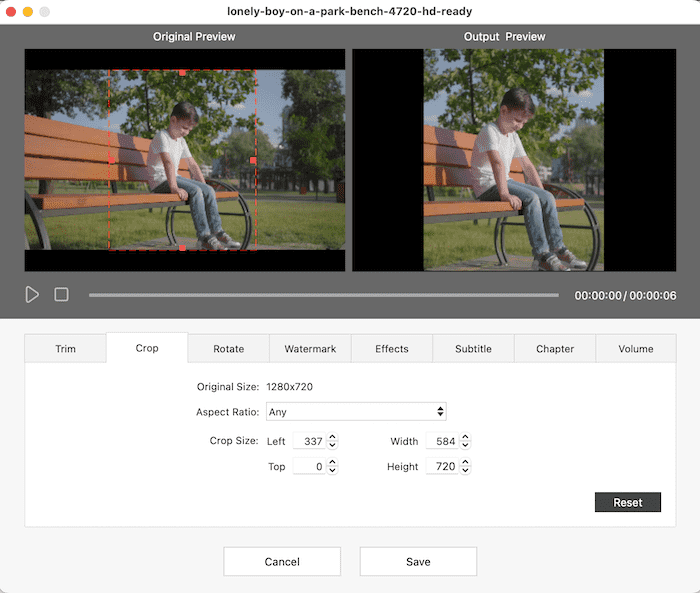Increase the Top crop value
The width and height of the screenshot is (700, 593).
(x=332, y=462)
